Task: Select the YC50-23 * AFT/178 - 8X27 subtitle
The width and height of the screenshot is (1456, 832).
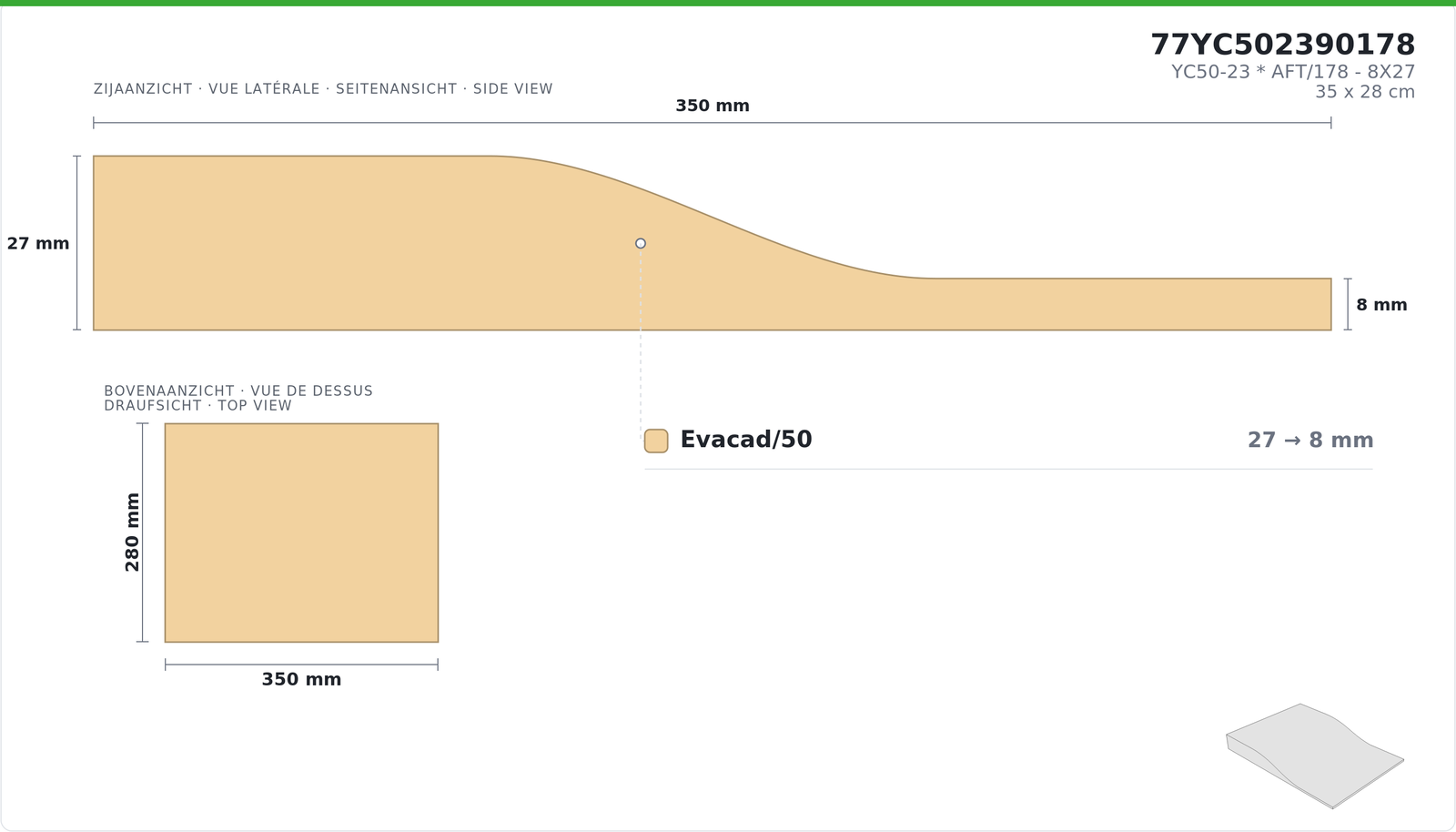Action: click(1293, 72)
